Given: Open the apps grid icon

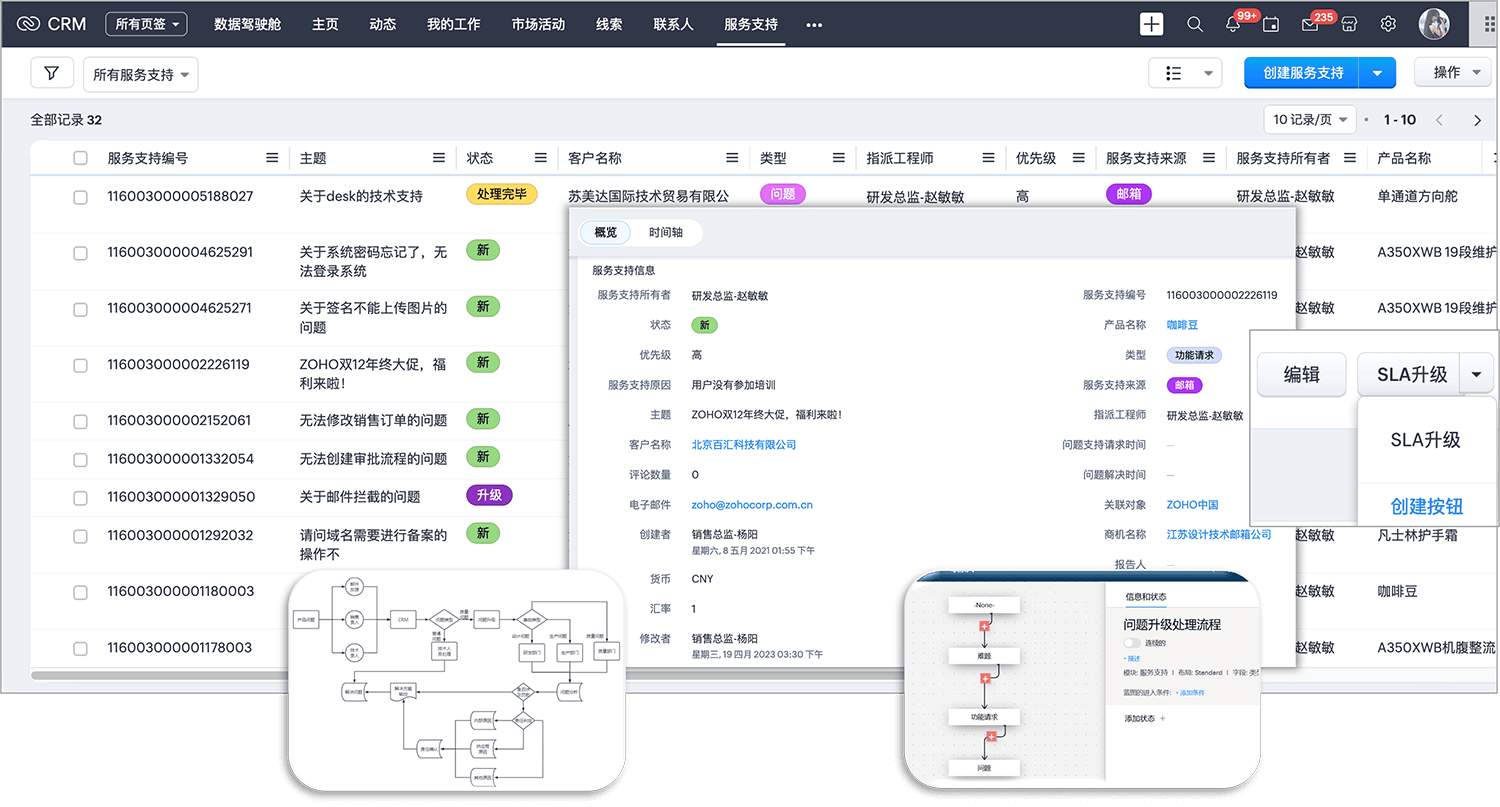Looking at the screenshot, I should pyautogui.click(x=1489, y=24).
